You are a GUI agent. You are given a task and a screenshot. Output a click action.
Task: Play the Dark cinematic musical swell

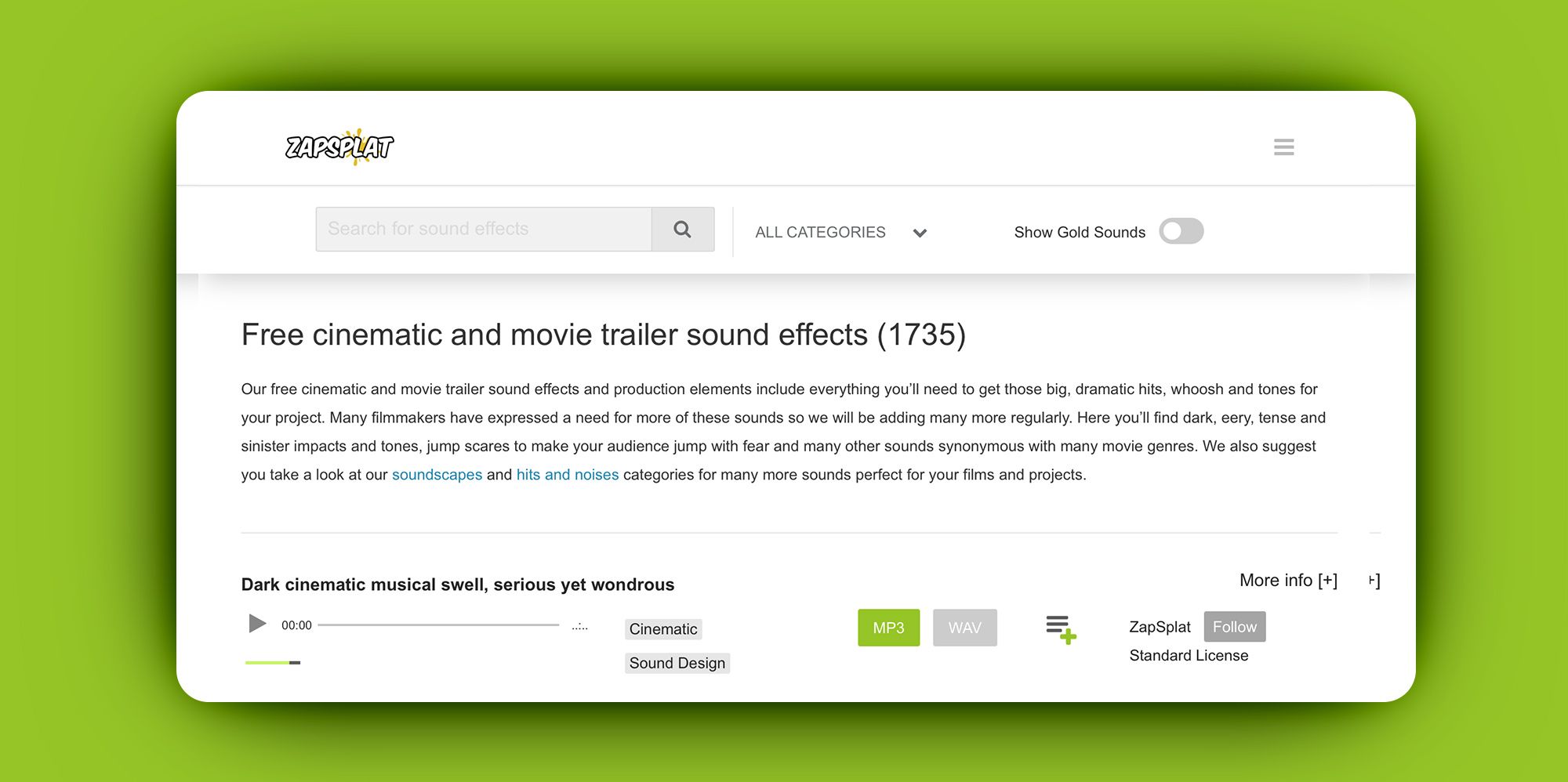coord(257,624)
